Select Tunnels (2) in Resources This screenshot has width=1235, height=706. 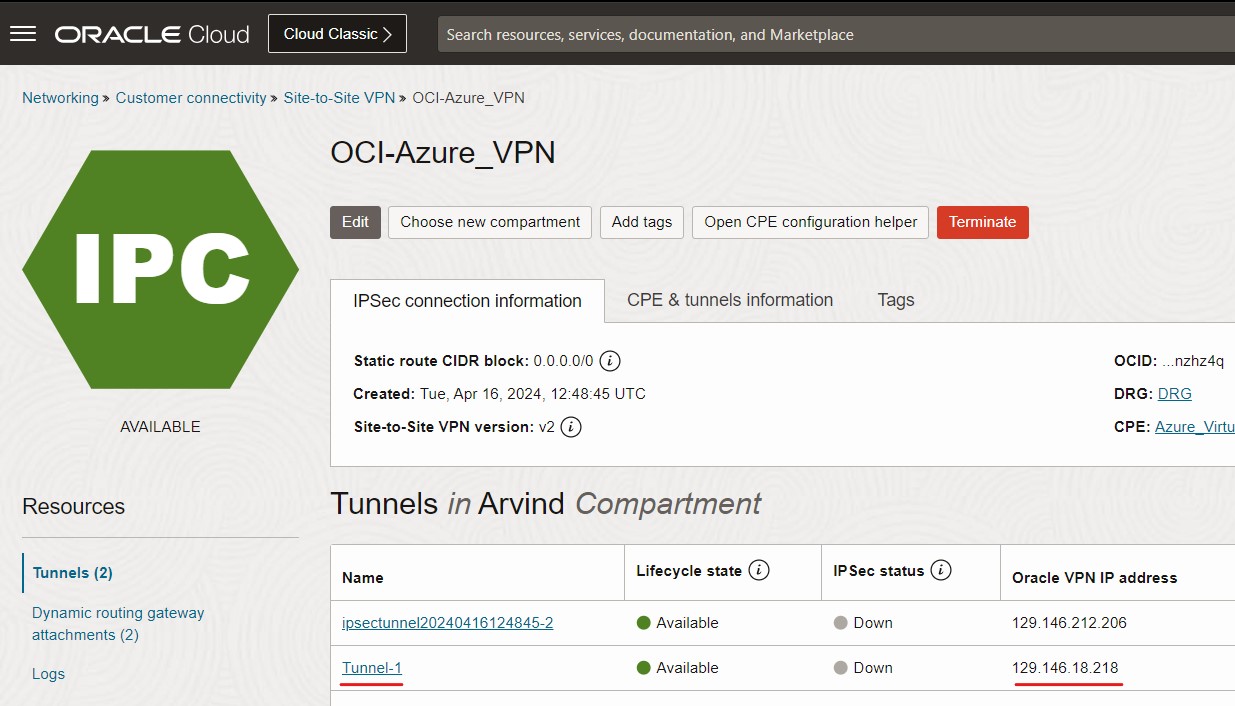pyautogui.click(x=73, y=573)
